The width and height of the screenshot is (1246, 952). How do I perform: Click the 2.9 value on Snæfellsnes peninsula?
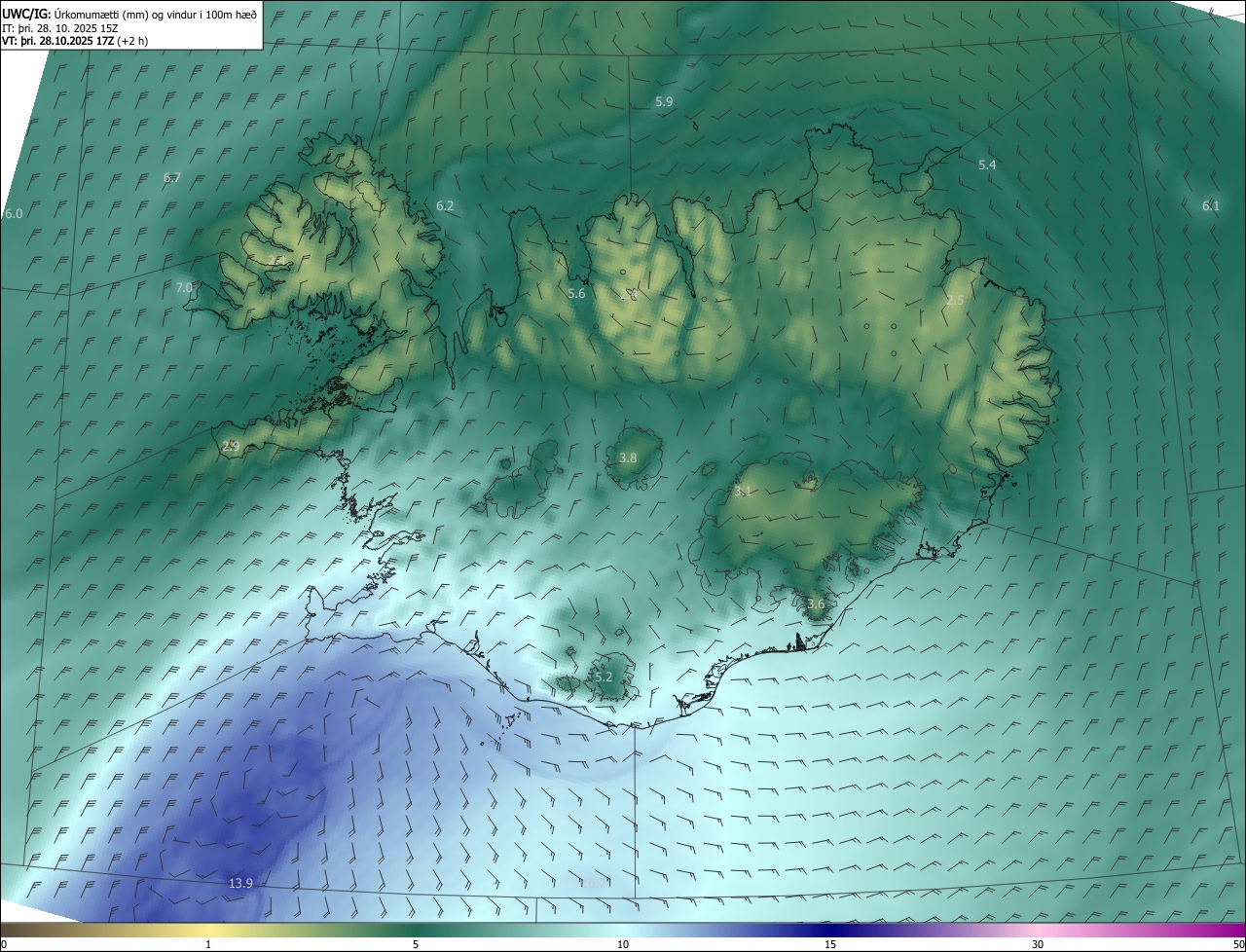tap(231, 446)
